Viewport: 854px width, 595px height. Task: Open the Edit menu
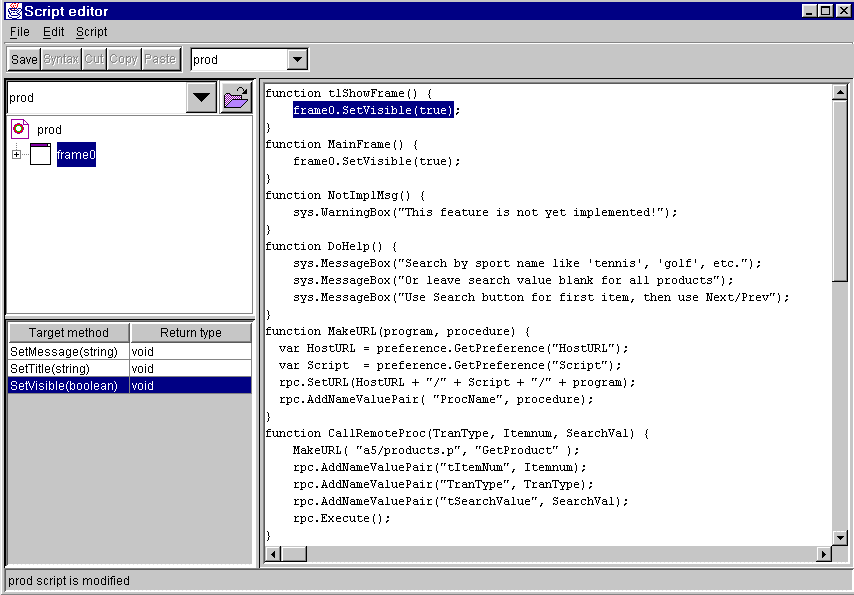pos(53,32)
